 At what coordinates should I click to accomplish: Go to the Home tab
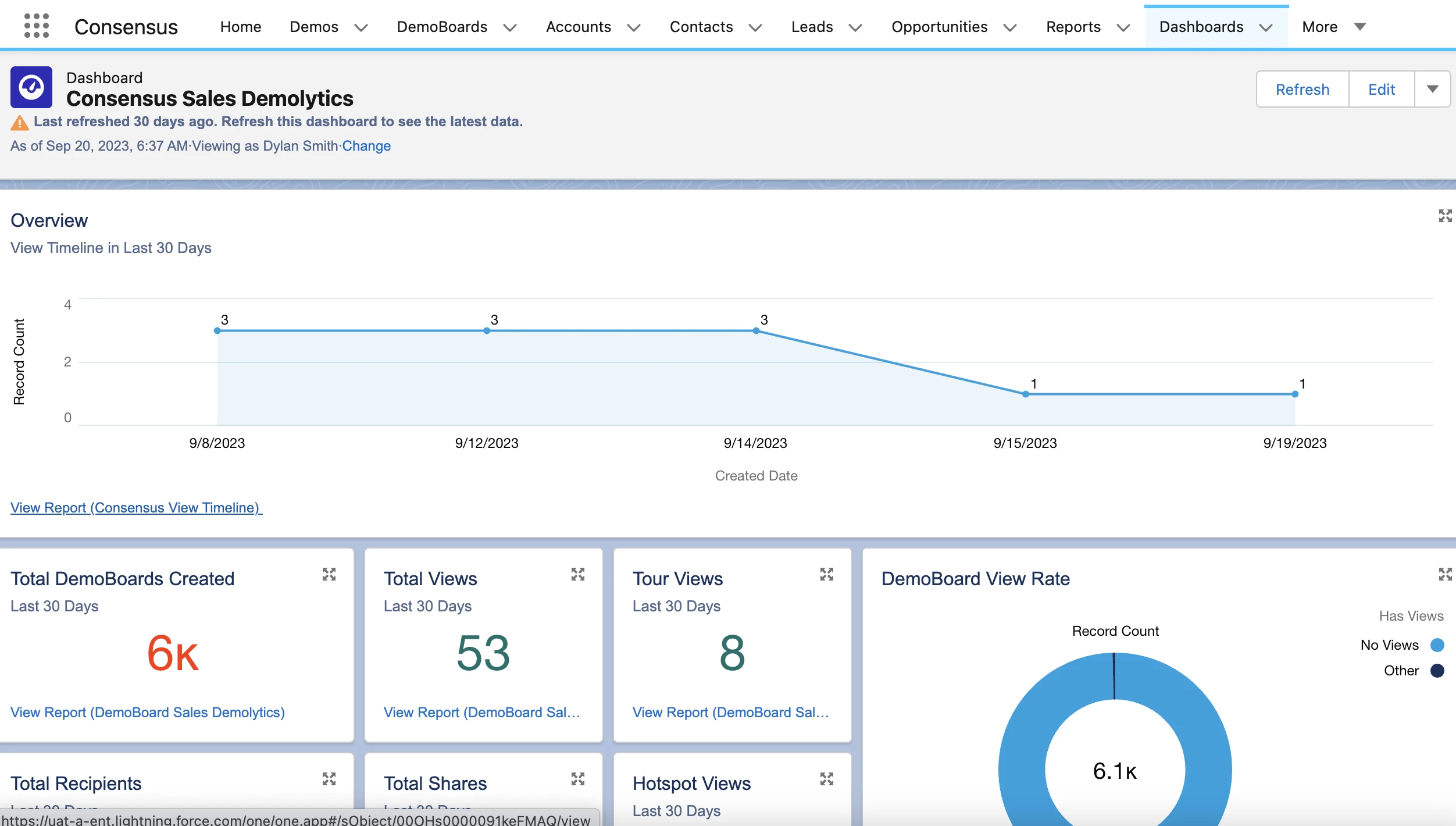(240, 27)
